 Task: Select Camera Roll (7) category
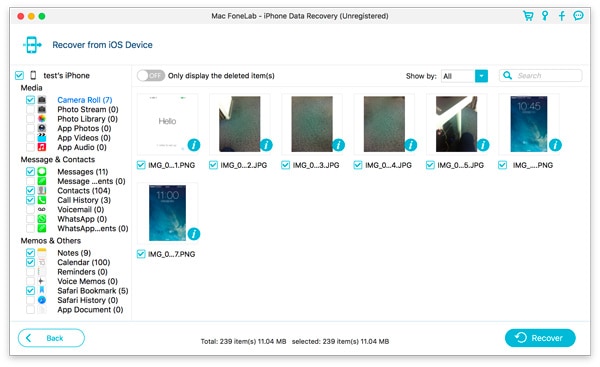(85, 100)
